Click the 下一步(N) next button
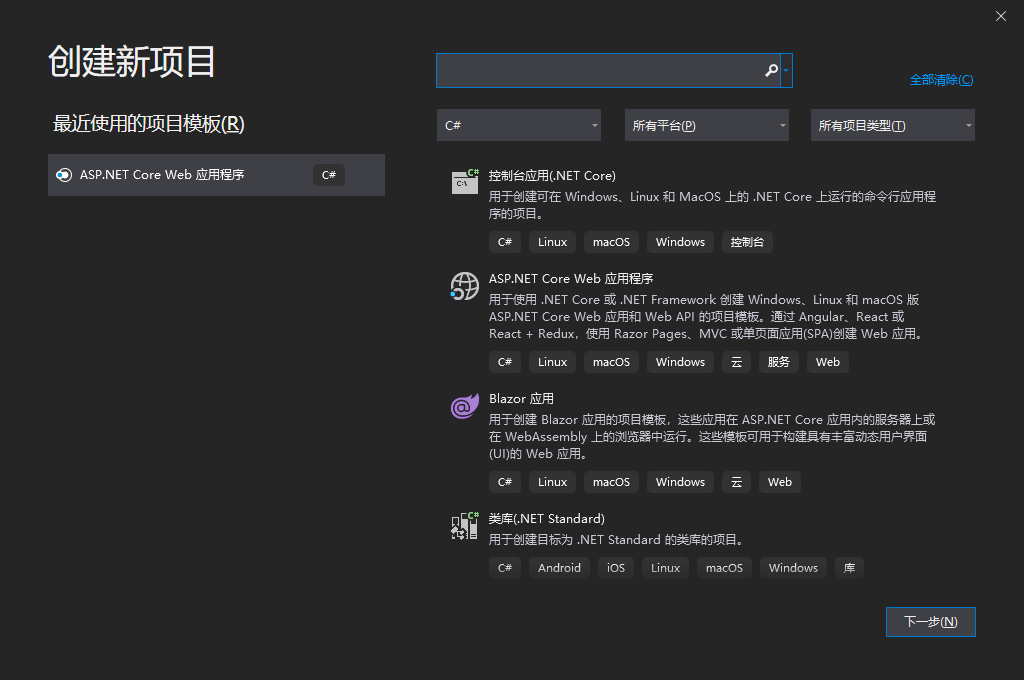Viewport: 1024px width, 680px height. 931,622
